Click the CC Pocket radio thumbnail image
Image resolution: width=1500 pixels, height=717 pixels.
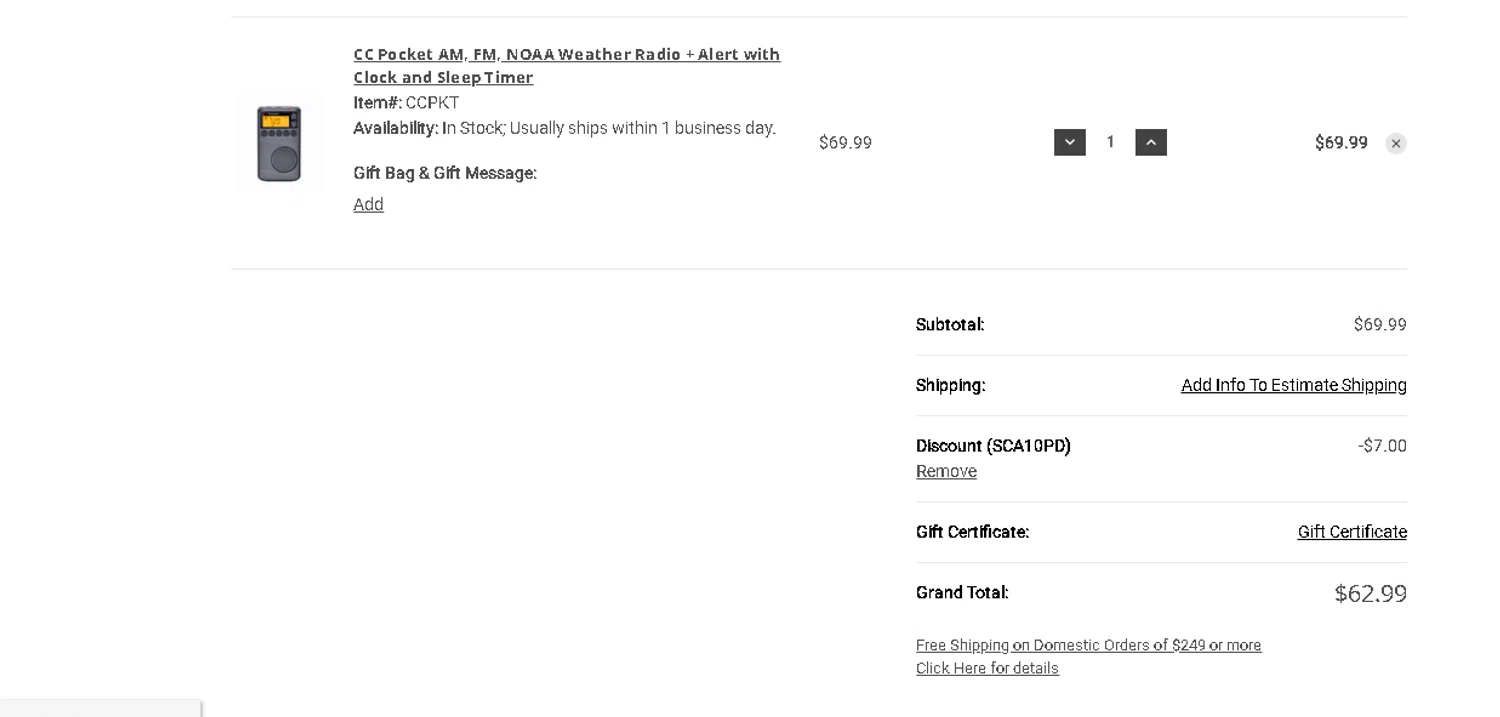point(279,143)
